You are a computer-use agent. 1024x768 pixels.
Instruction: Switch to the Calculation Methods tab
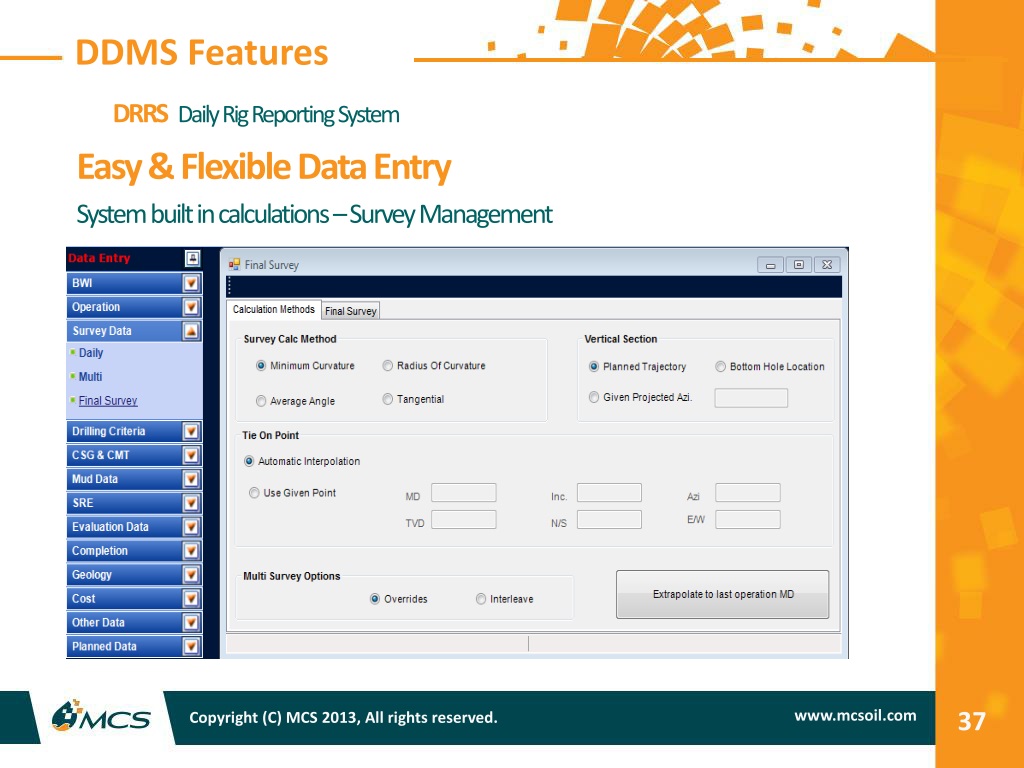tap(274, 310)
